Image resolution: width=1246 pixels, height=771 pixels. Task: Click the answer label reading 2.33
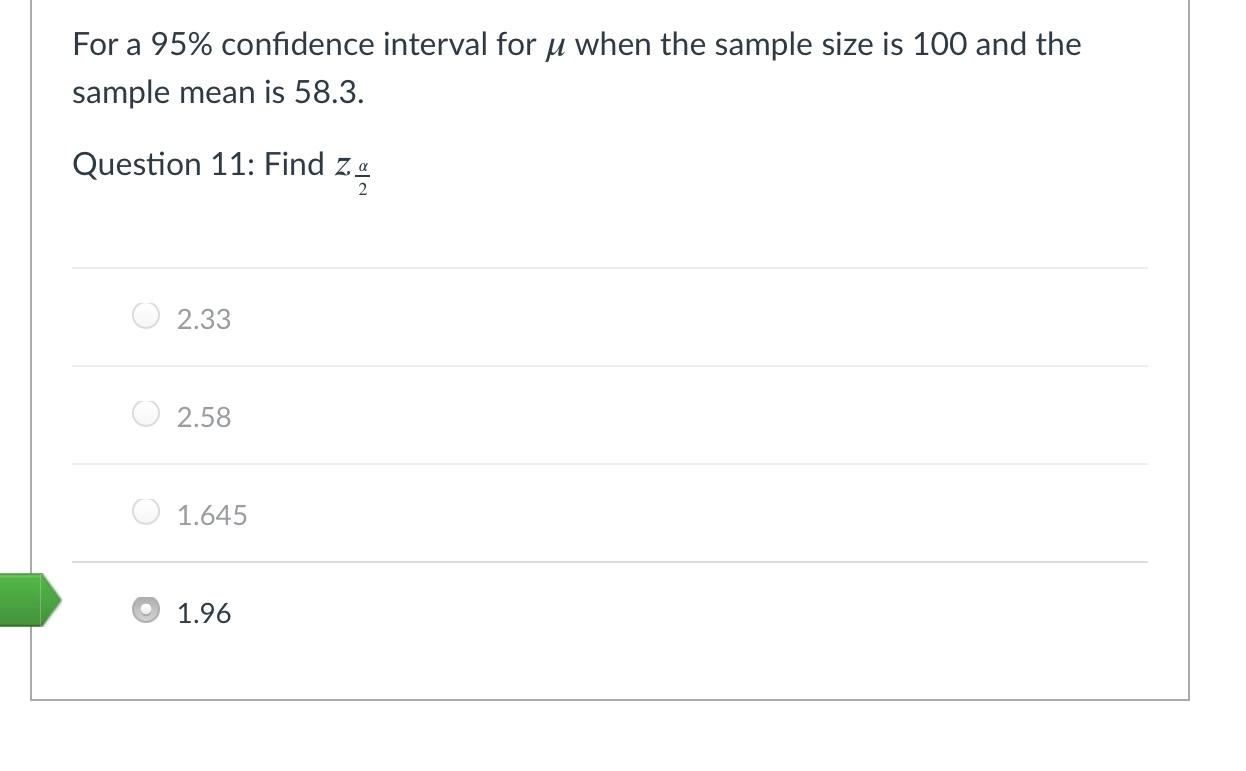pyautogui.click(x=202, y=318)
